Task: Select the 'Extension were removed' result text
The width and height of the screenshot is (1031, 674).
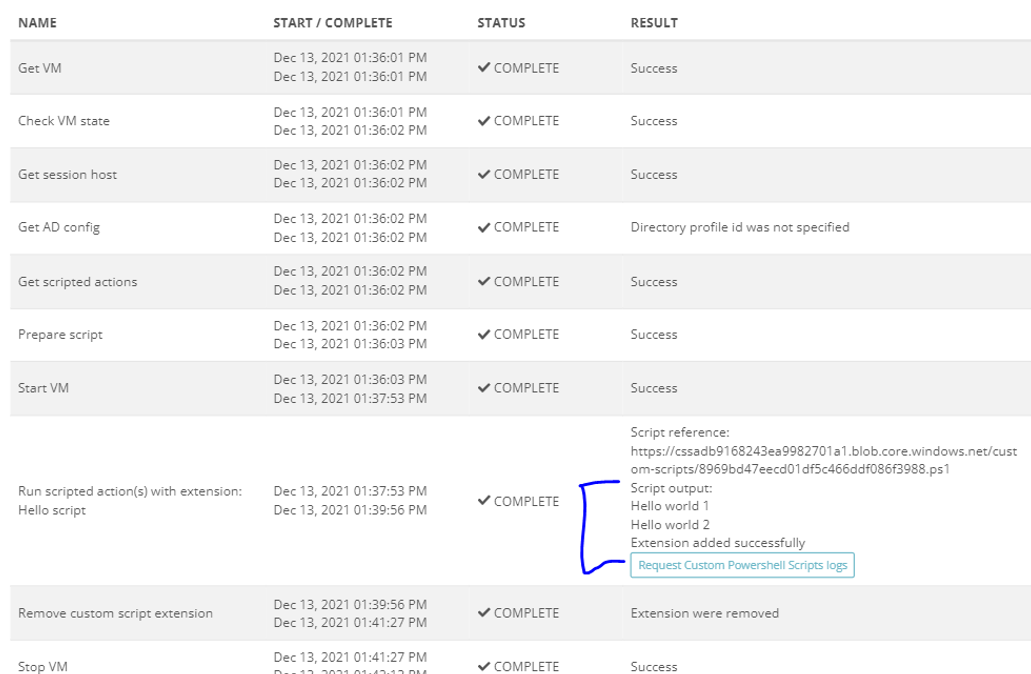Action: [x=704, y=613]
